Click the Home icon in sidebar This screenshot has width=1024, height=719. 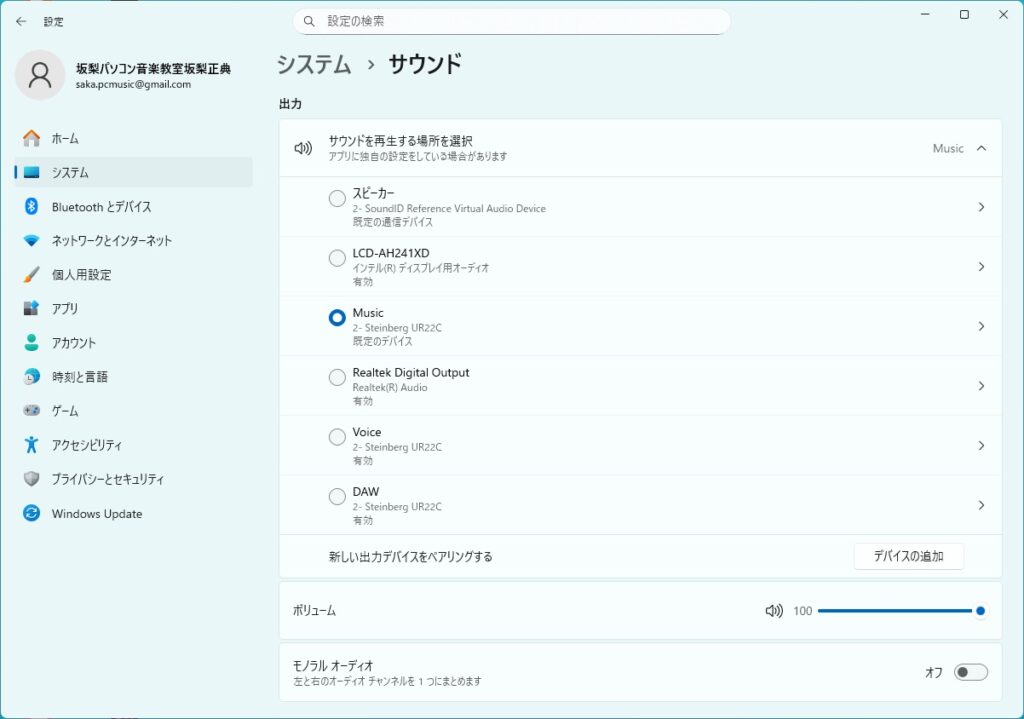pos(32,139)
